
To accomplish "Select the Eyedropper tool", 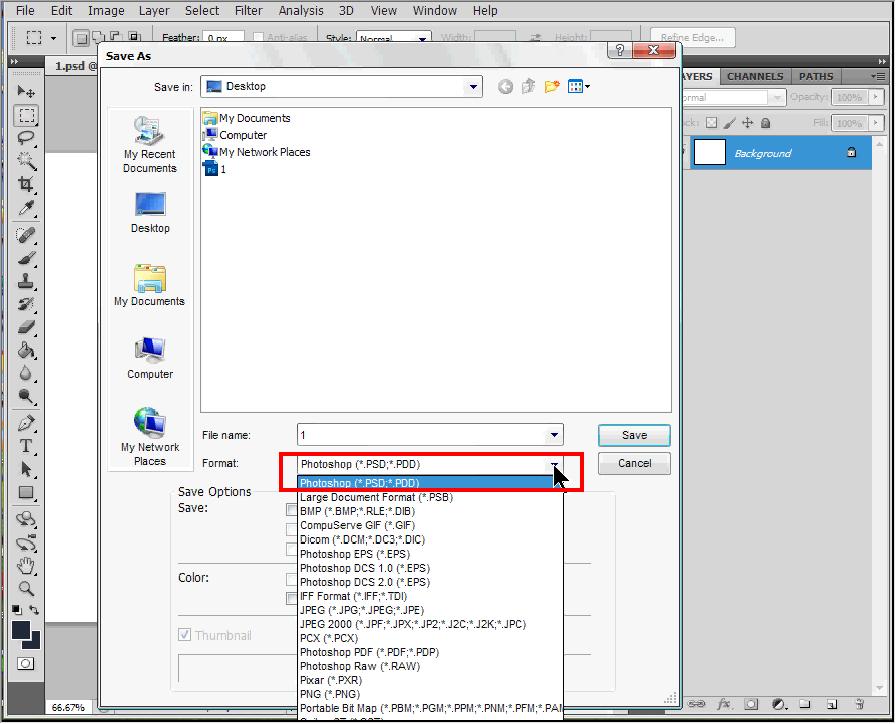I will click(26, 208).
